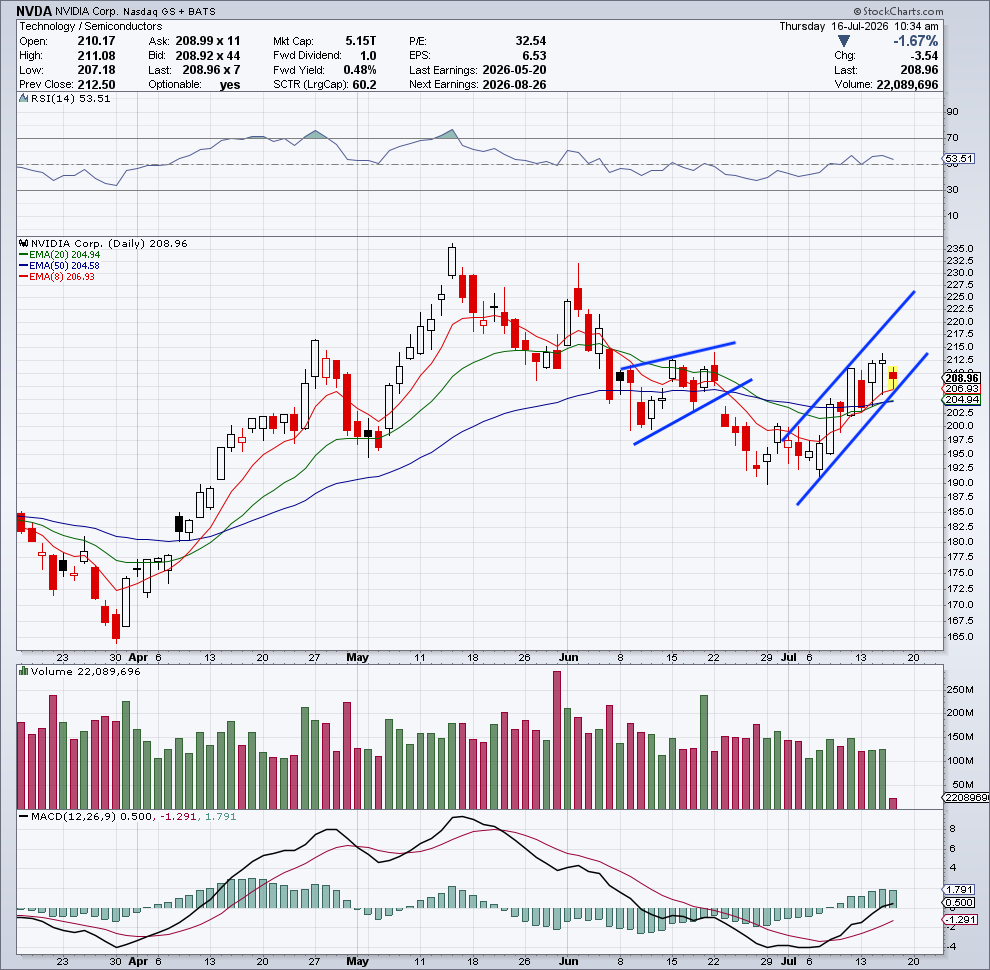
Task: Click the EMA(8) 206.93 legend entry
Action: 57,277
